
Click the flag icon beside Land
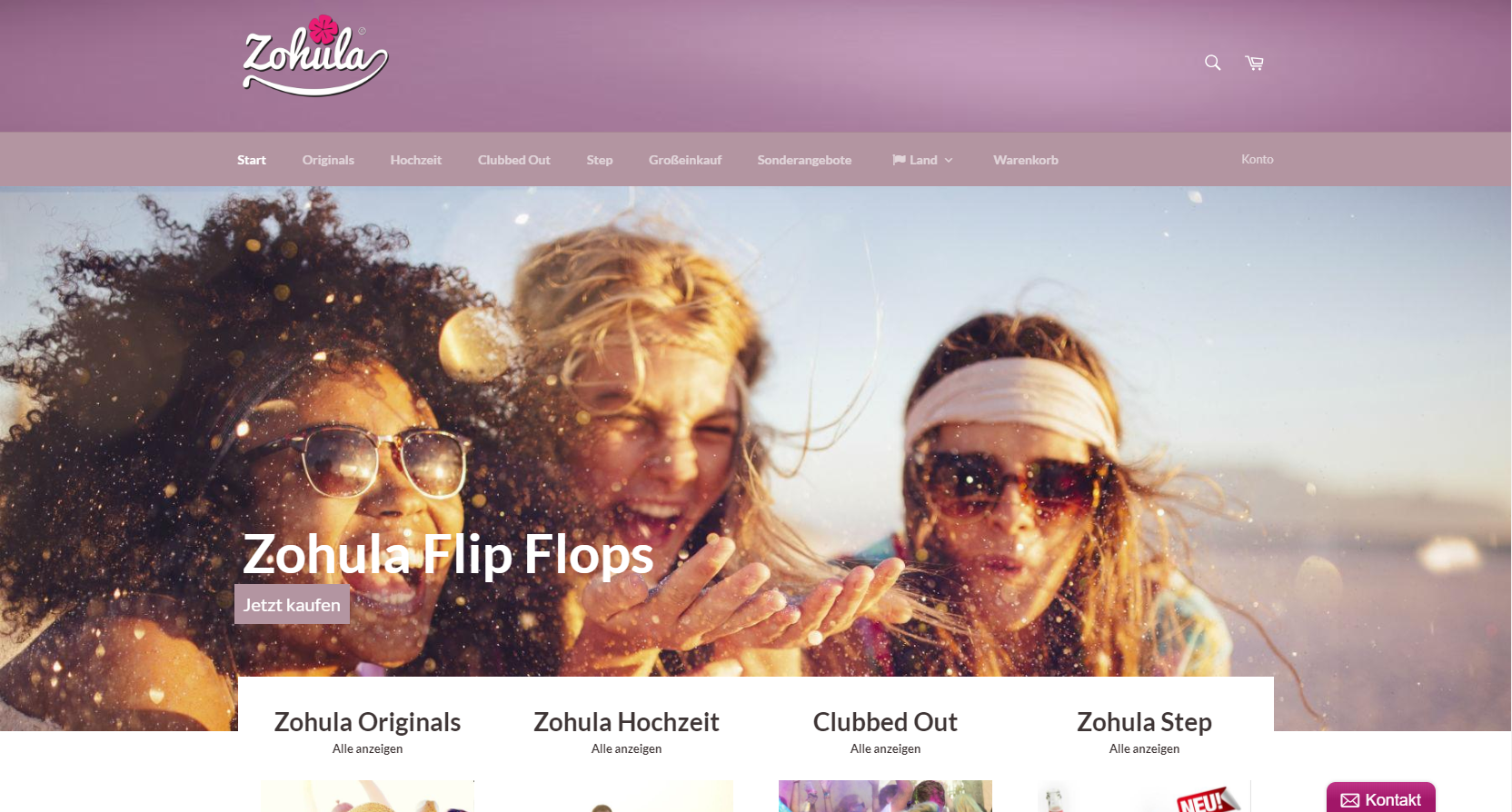pyautogui.click(x=899, y=160)
